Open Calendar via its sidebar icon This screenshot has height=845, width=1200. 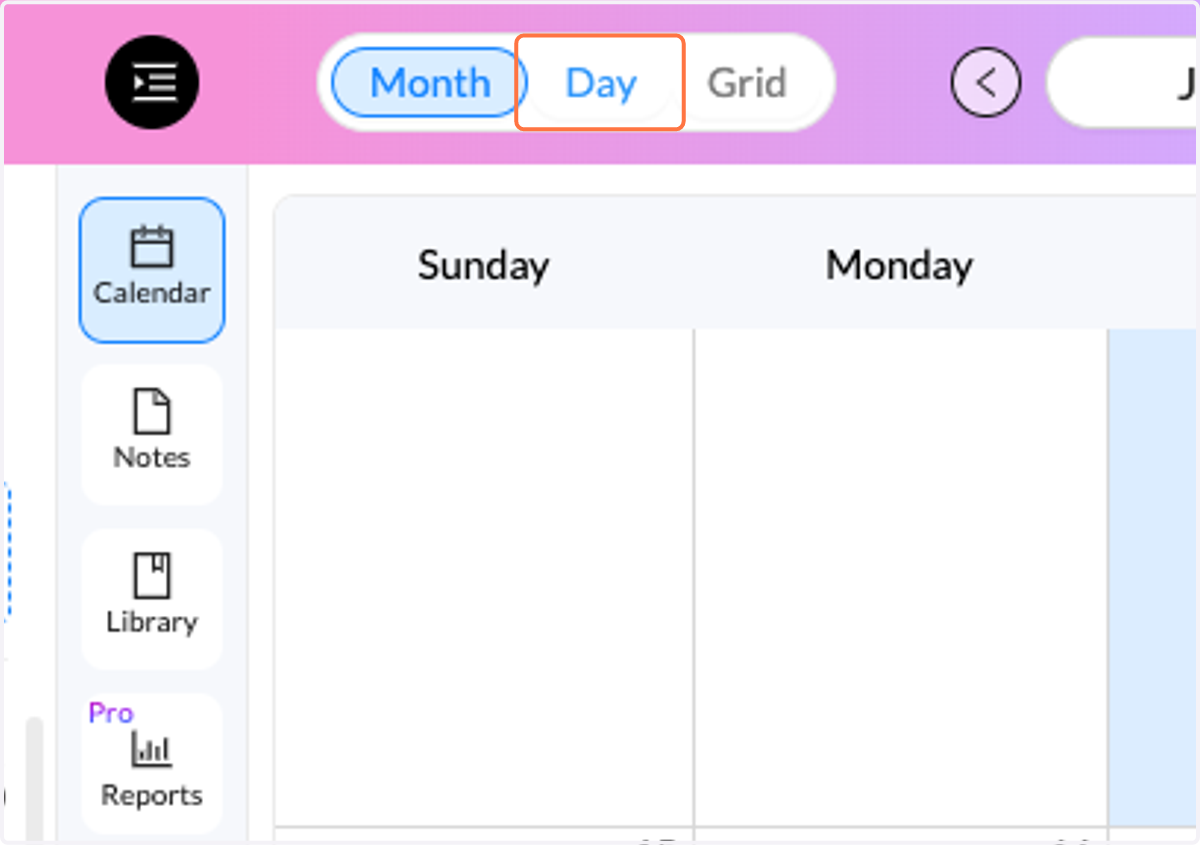(152, 248)
